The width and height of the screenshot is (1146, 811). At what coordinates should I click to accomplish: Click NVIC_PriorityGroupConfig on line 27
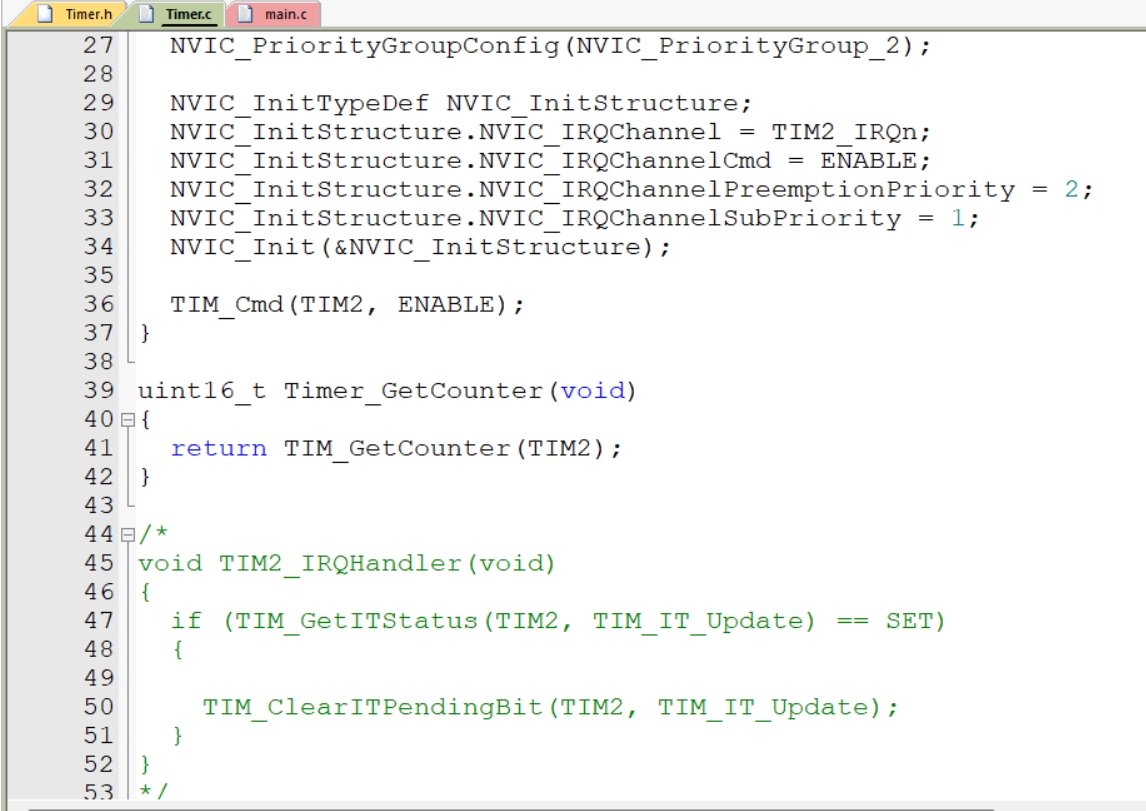365,46
